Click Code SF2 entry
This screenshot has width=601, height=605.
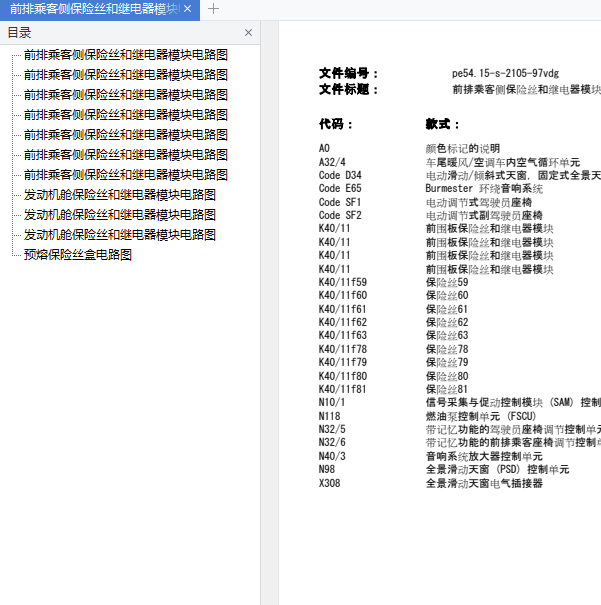pos(340,215)
